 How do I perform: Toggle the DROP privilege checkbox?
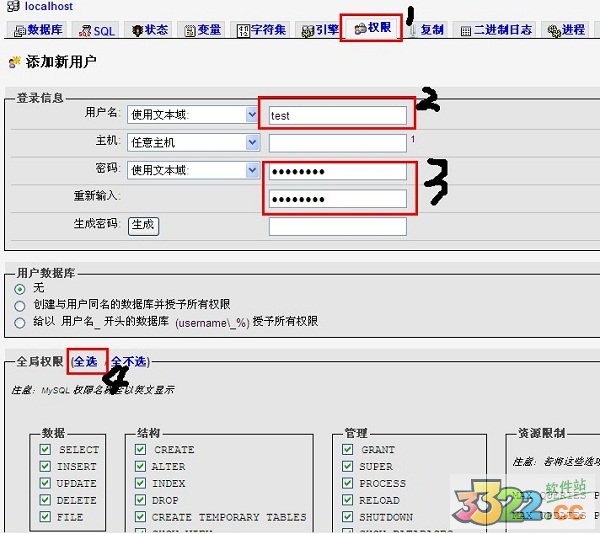pos(140,500)
